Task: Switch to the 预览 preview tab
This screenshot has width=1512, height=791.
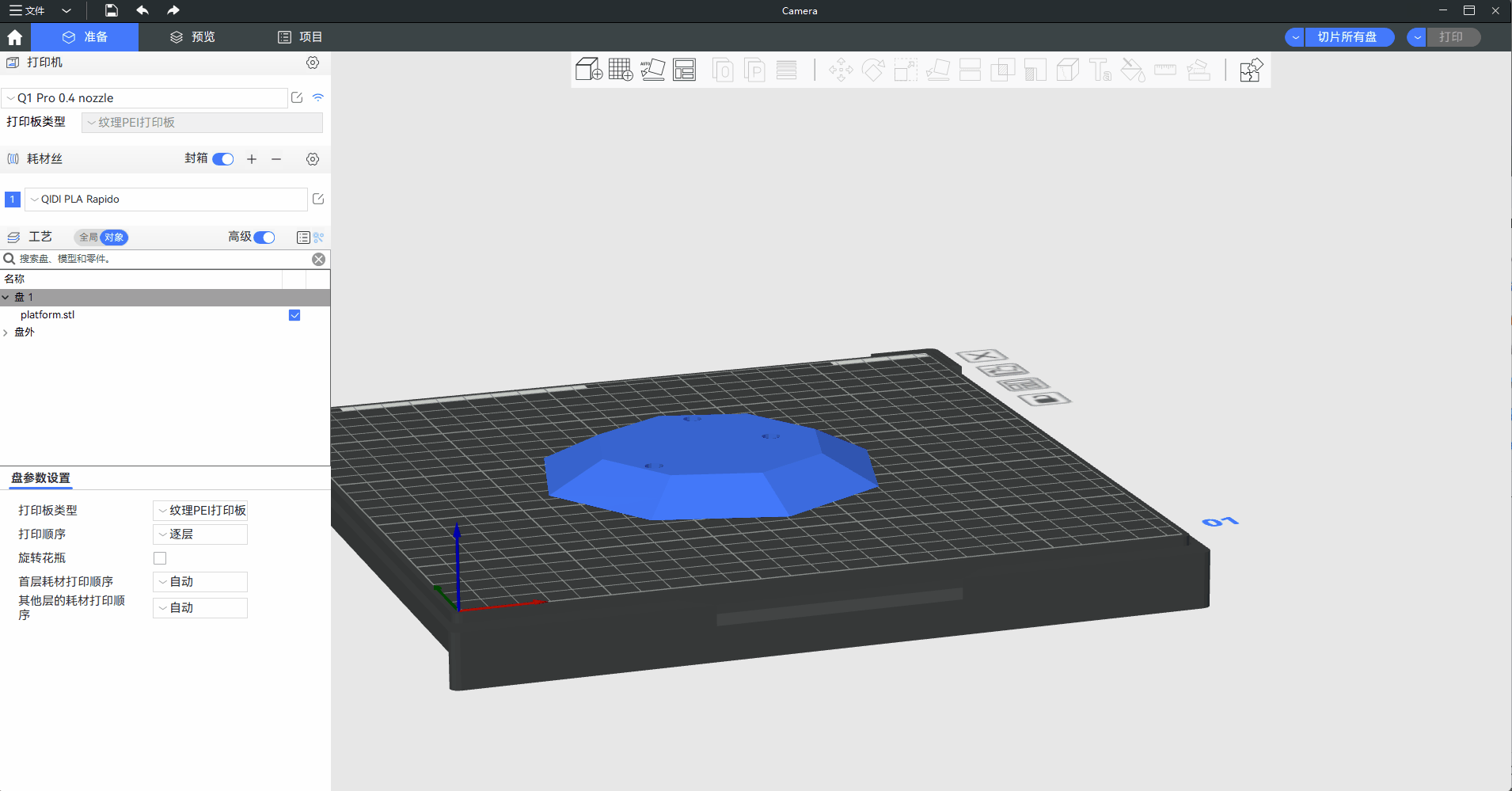Action: pos(192,37)
